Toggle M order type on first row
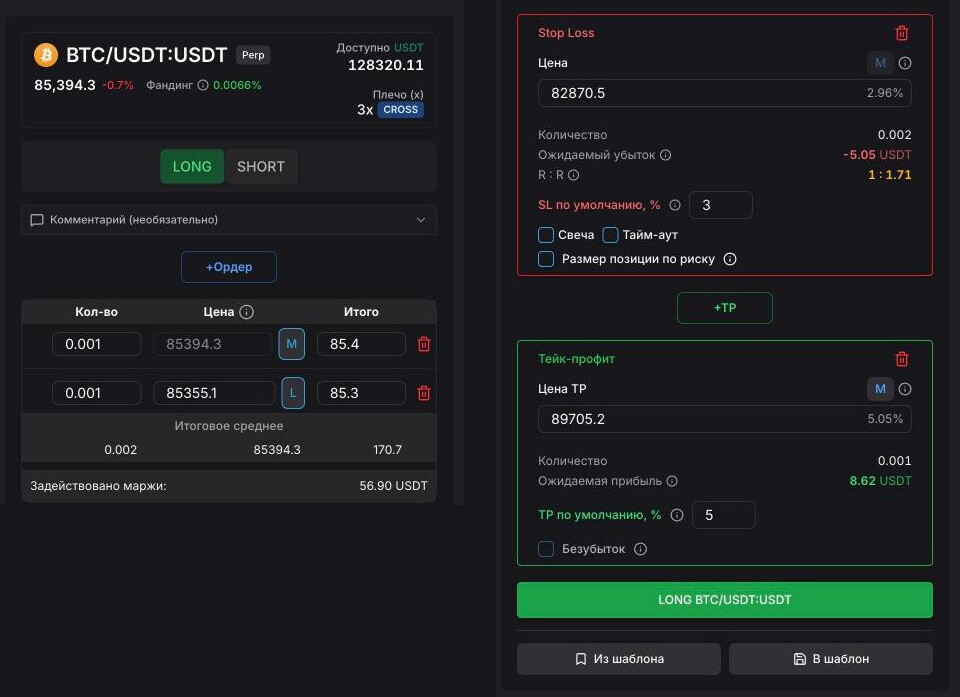 pyautogui.click(x=291, y=344)
